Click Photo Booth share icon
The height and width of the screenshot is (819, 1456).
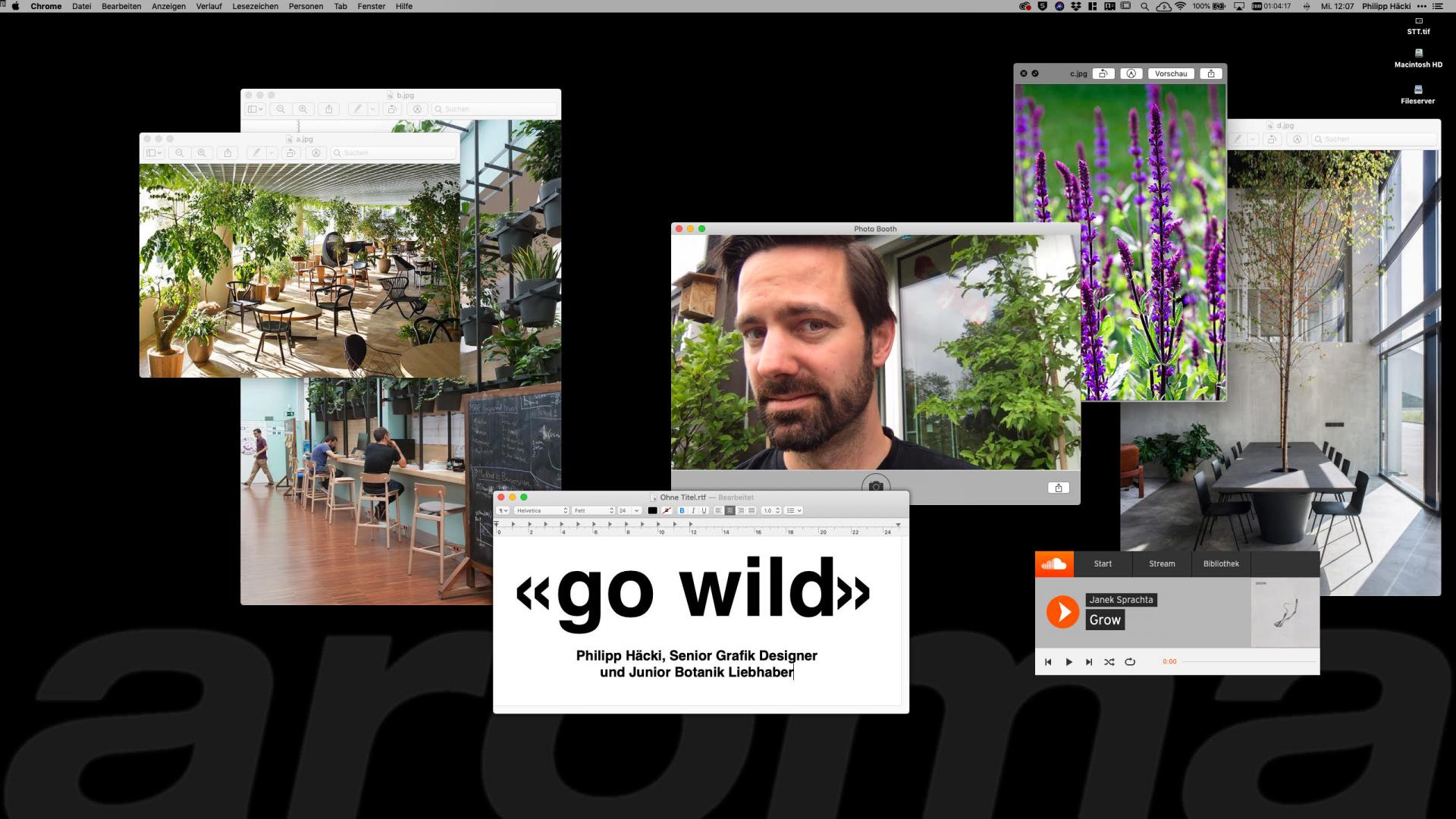[x=1059, y=488]
